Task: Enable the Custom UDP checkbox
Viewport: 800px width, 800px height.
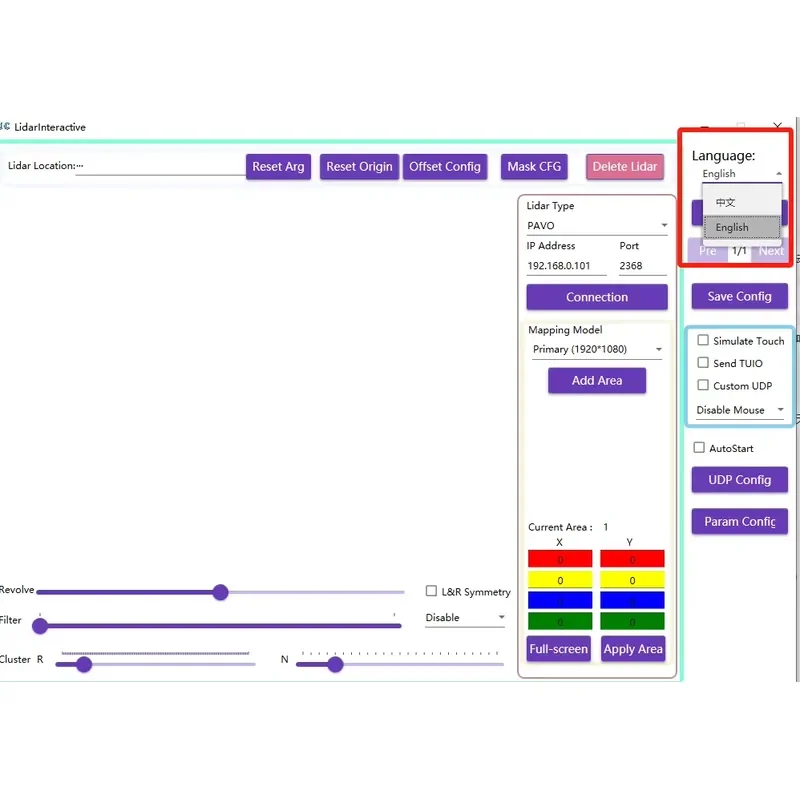Action: (x=703, y=385)
